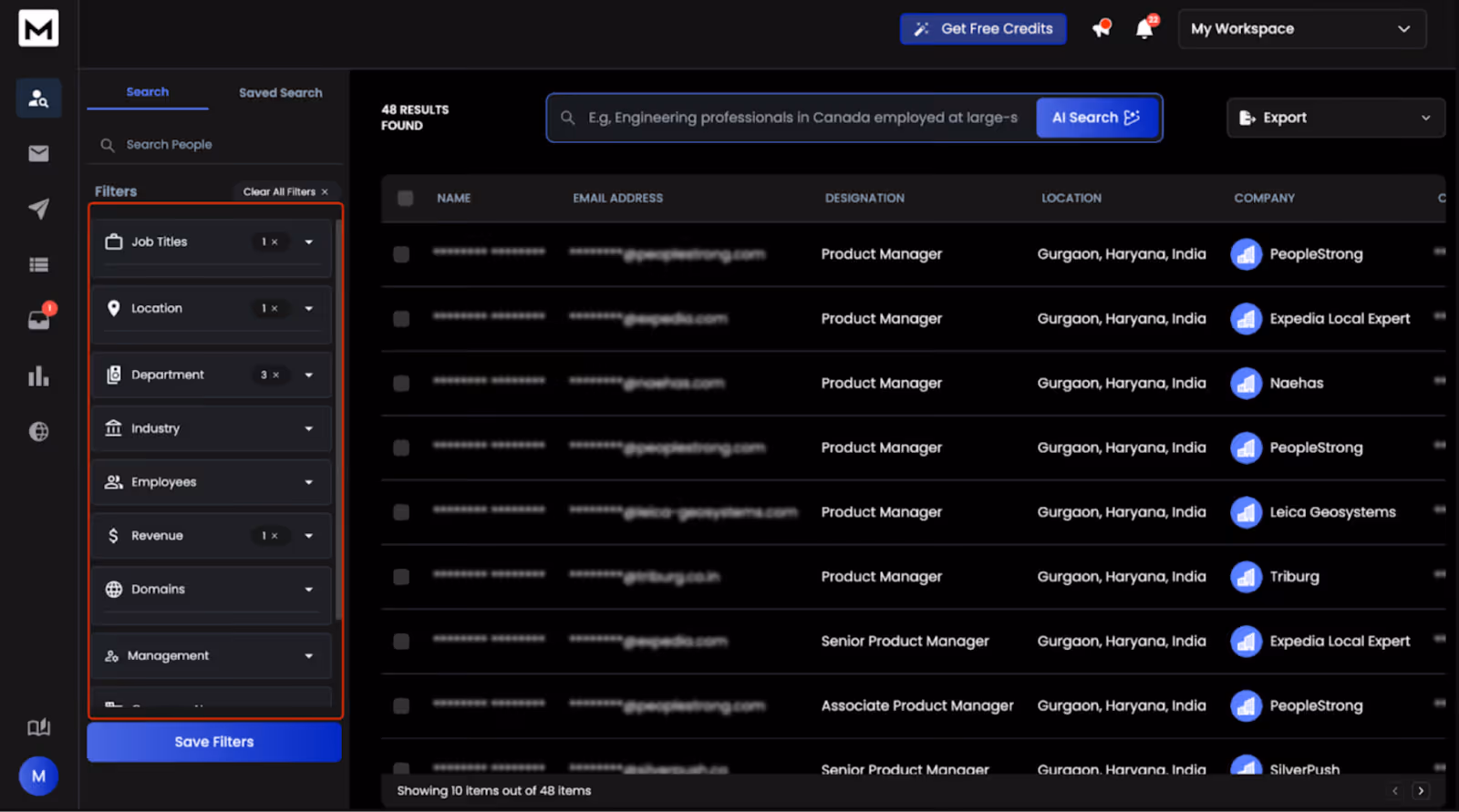Open the people search sidebar icon

tap(38, 98)
